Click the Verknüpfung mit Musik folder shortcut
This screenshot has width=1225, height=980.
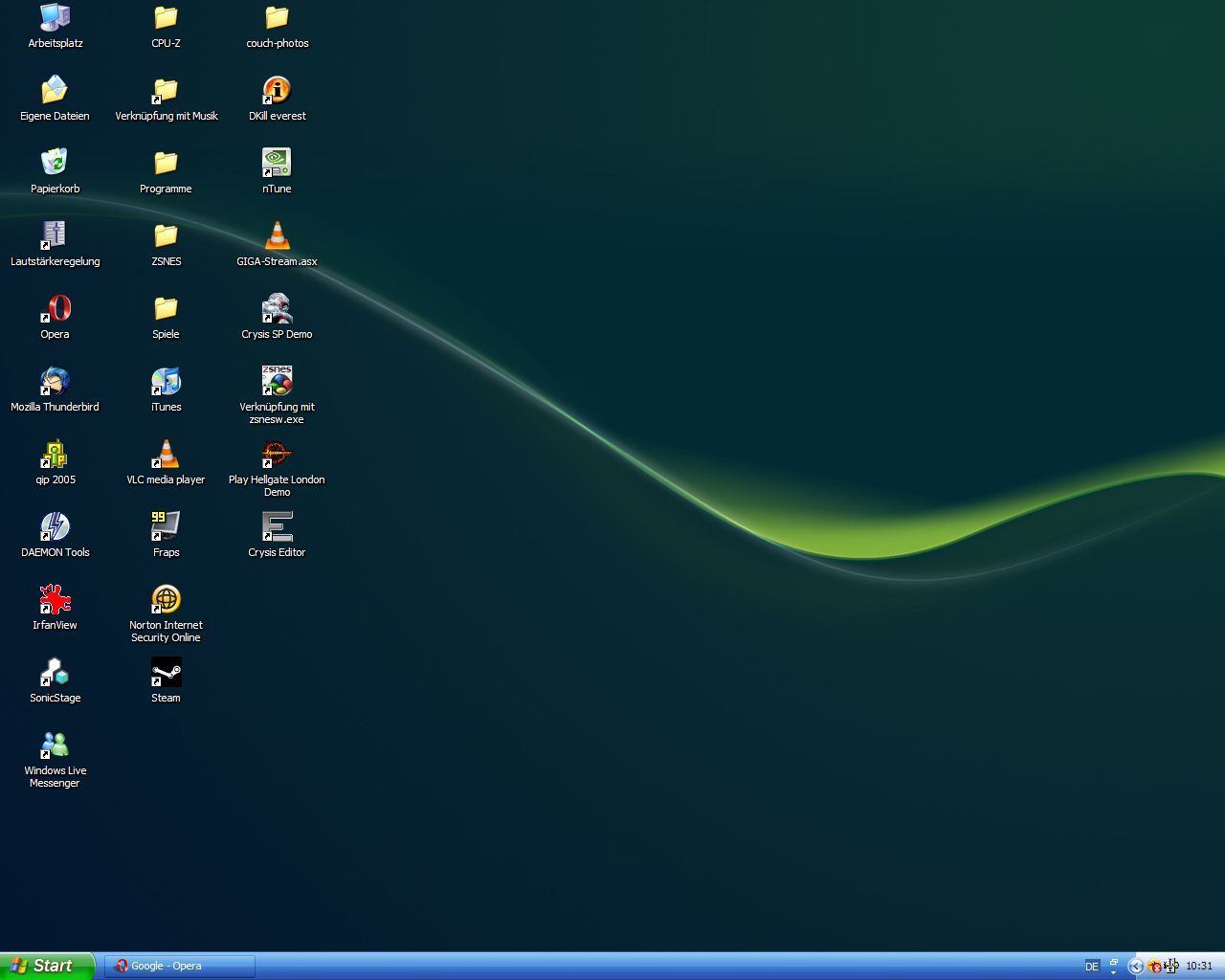(166, 90)
